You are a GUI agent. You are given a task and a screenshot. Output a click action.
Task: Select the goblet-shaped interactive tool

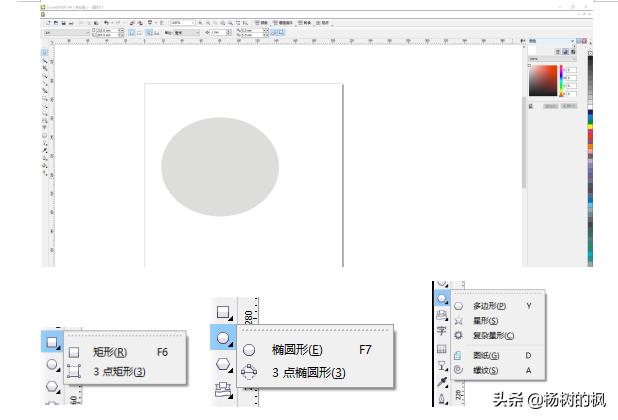click(441, 366)
